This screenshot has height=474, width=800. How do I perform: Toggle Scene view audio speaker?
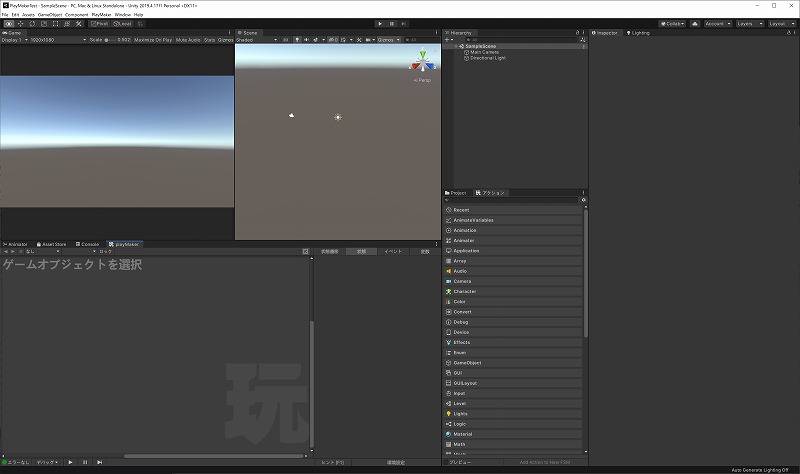pos(306,40)
